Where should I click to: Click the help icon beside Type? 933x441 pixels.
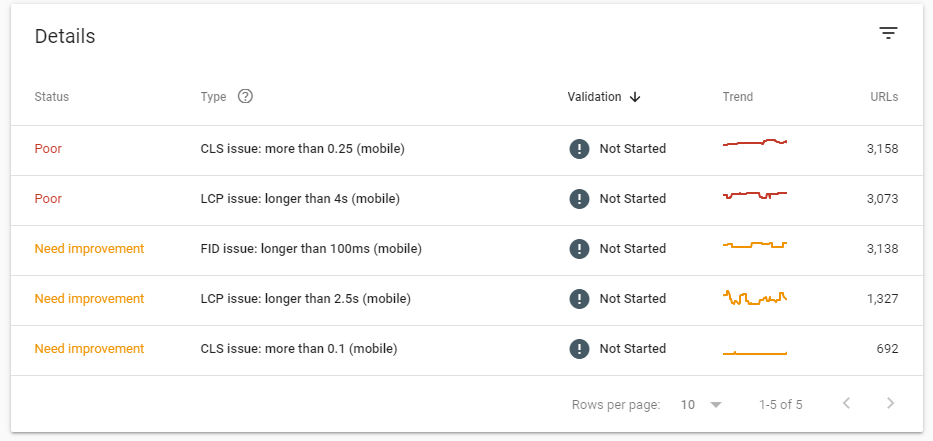pos(245,96)
